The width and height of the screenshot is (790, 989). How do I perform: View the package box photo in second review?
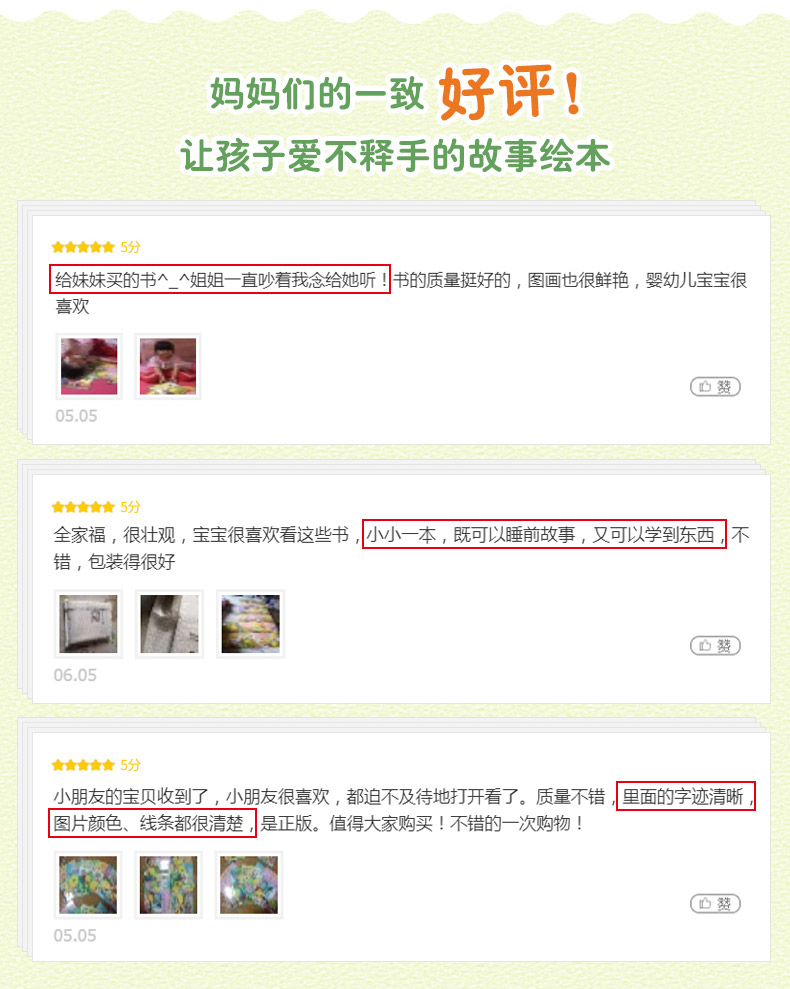(88, 624)
